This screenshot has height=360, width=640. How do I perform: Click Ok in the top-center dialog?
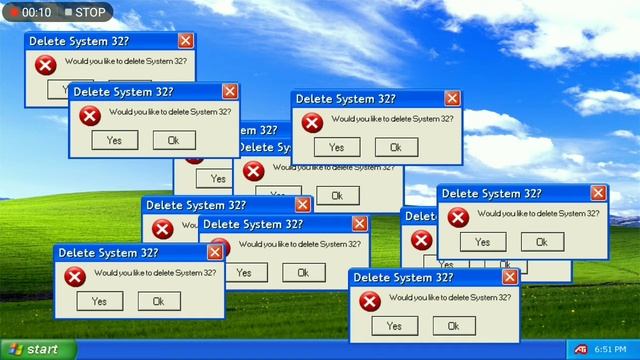point(396,147)
